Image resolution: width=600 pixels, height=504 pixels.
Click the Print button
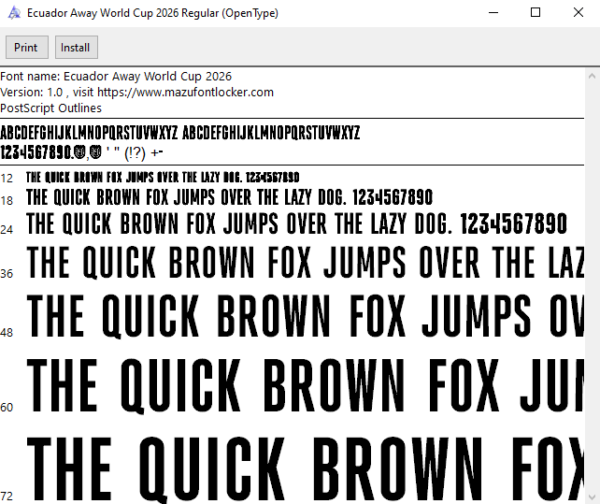point(27,47)
